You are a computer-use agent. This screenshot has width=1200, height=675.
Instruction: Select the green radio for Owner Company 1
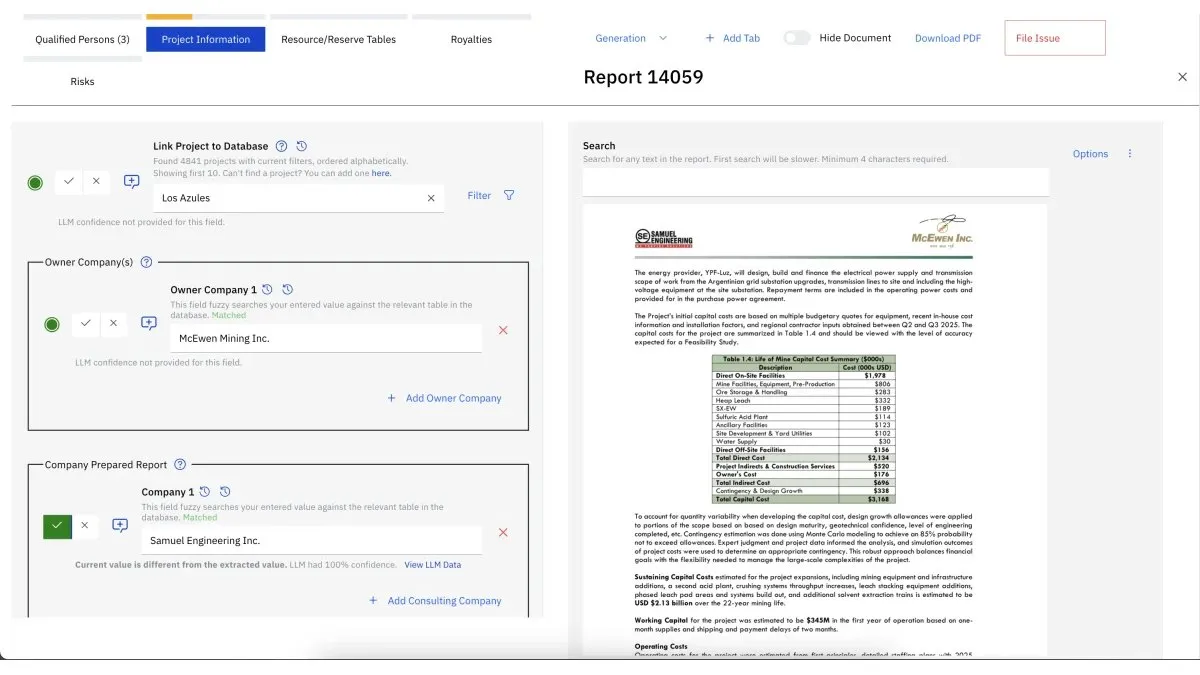52,324
